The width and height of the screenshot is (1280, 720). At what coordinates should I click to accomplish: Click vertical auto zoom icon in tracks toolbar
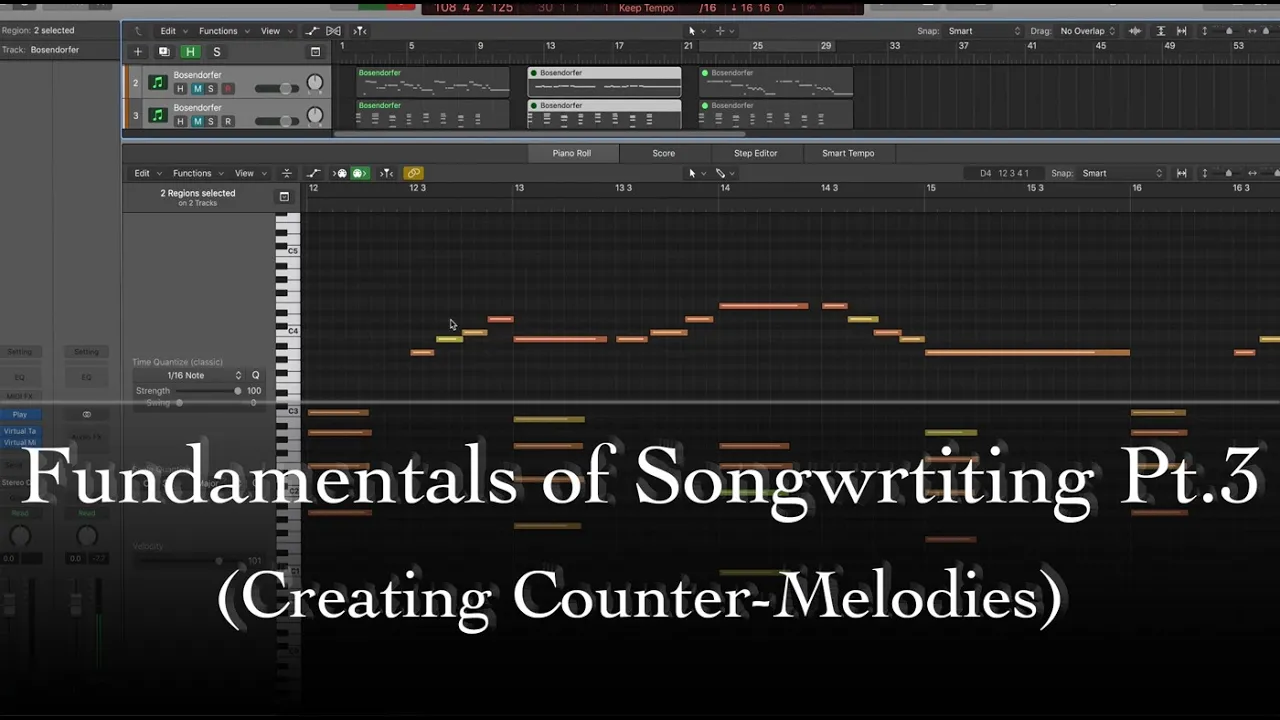[x=1161, y=31]
